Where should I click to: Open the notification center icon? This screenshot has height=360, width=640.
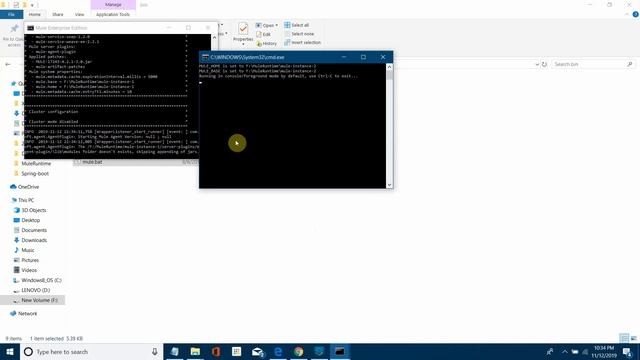(627, 351)
